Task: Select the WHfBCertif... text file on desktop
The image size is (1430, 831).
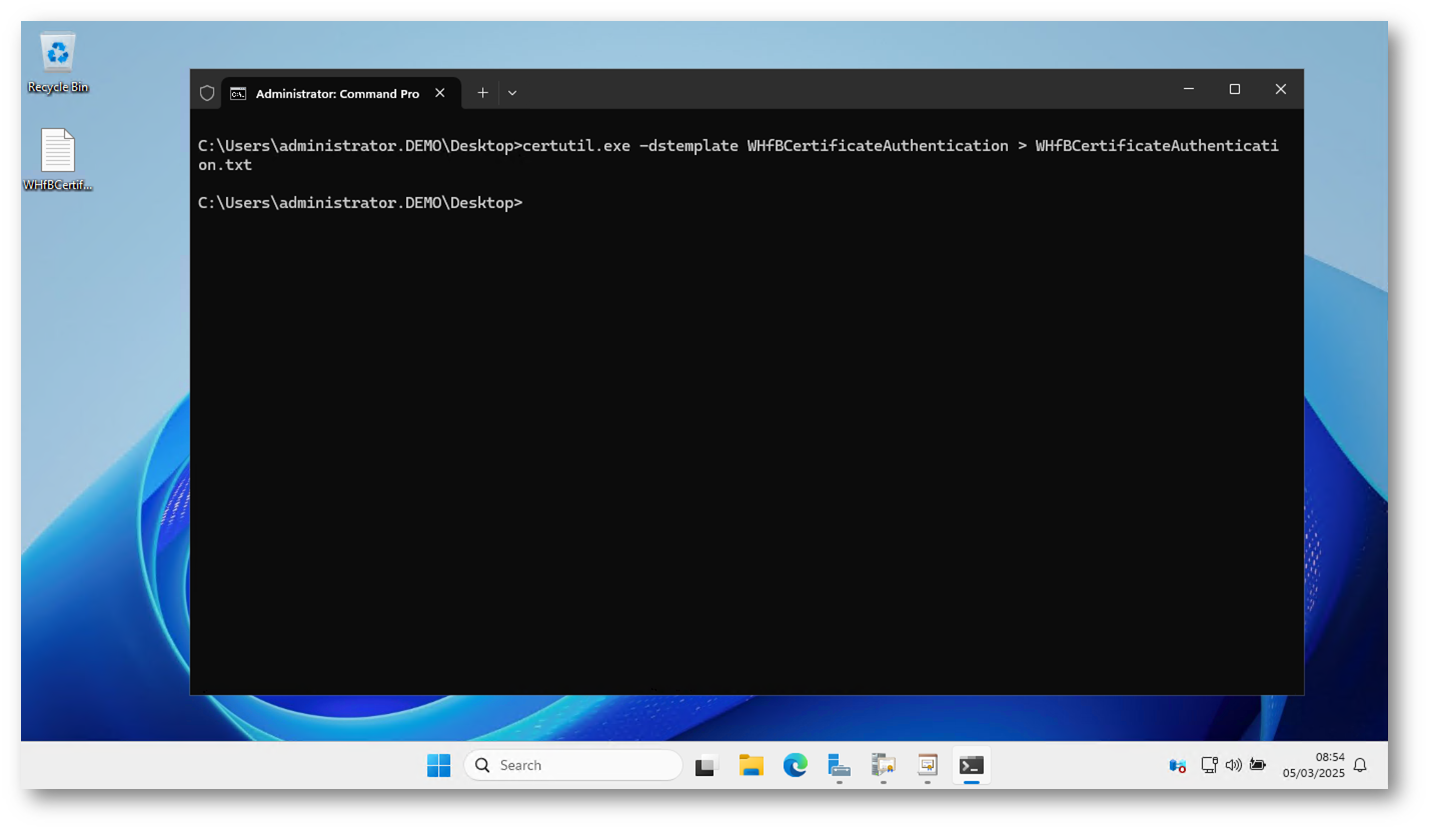Action: [57, 160]
